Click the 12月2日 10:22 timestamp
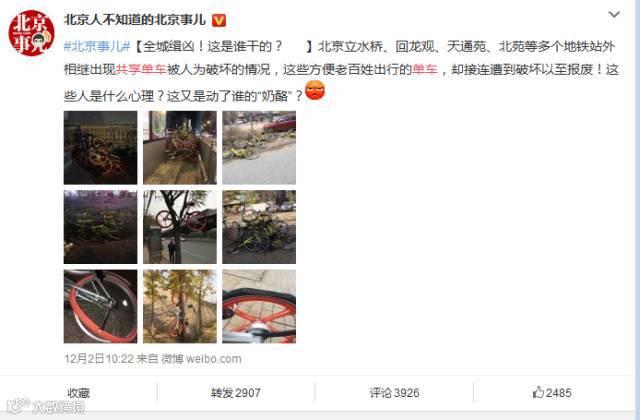 click(x=99, y=359)
